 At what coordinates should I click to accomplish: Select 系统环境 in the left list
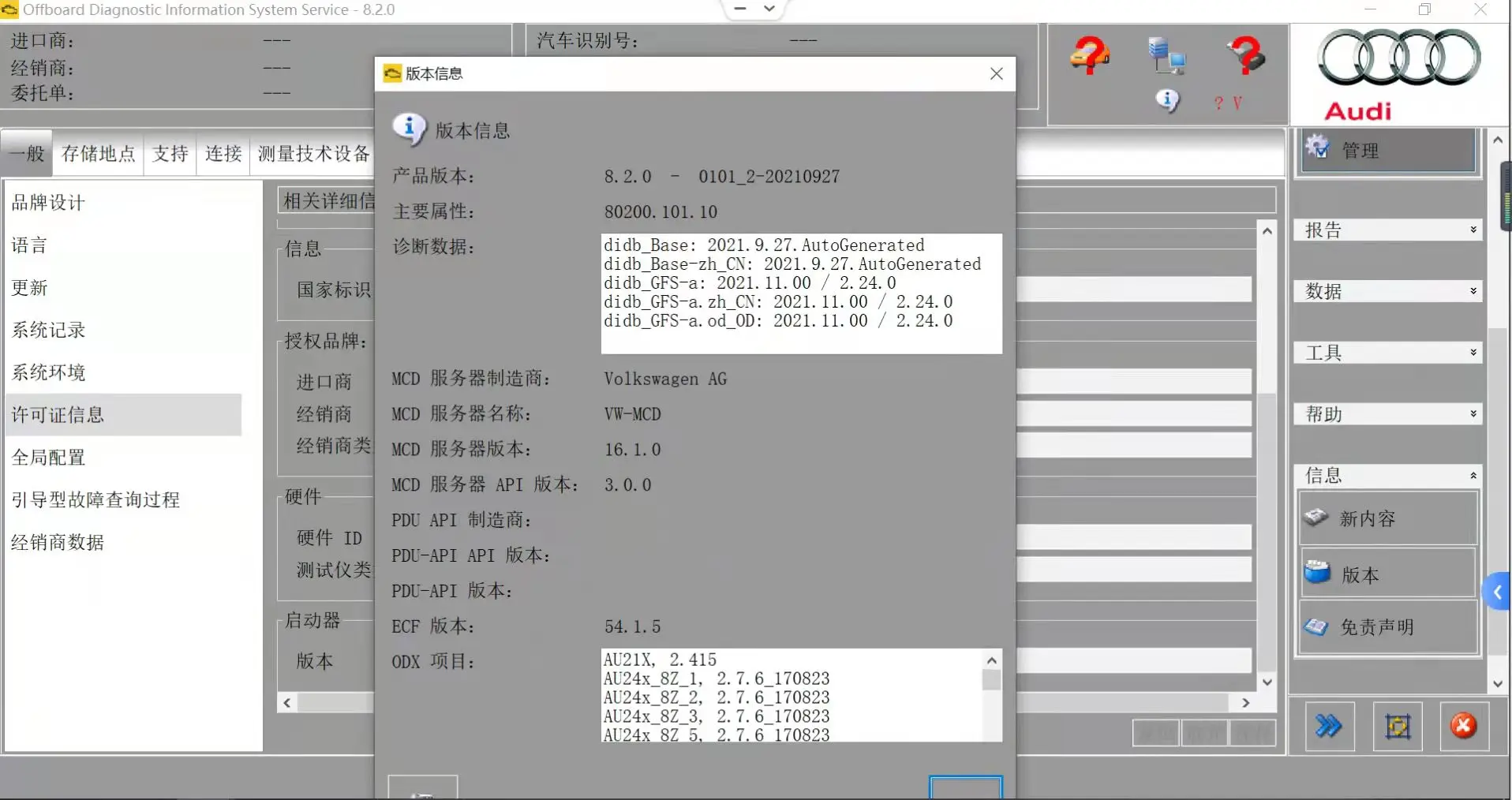click(x=123, y=372)
